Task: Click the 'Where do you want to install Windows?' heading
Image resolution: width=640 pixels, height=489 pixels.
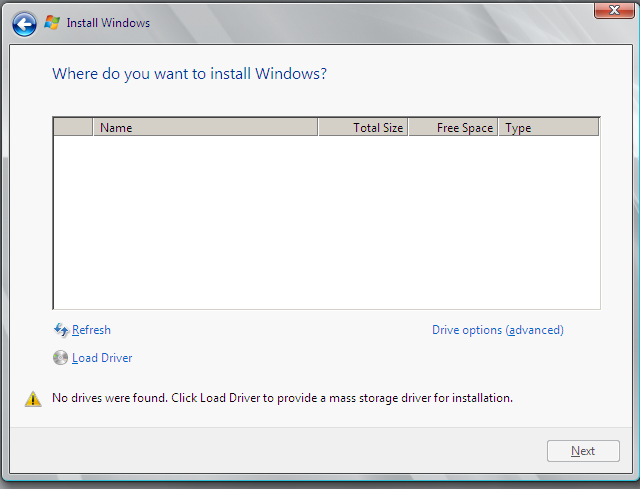Action: point(189,74)
